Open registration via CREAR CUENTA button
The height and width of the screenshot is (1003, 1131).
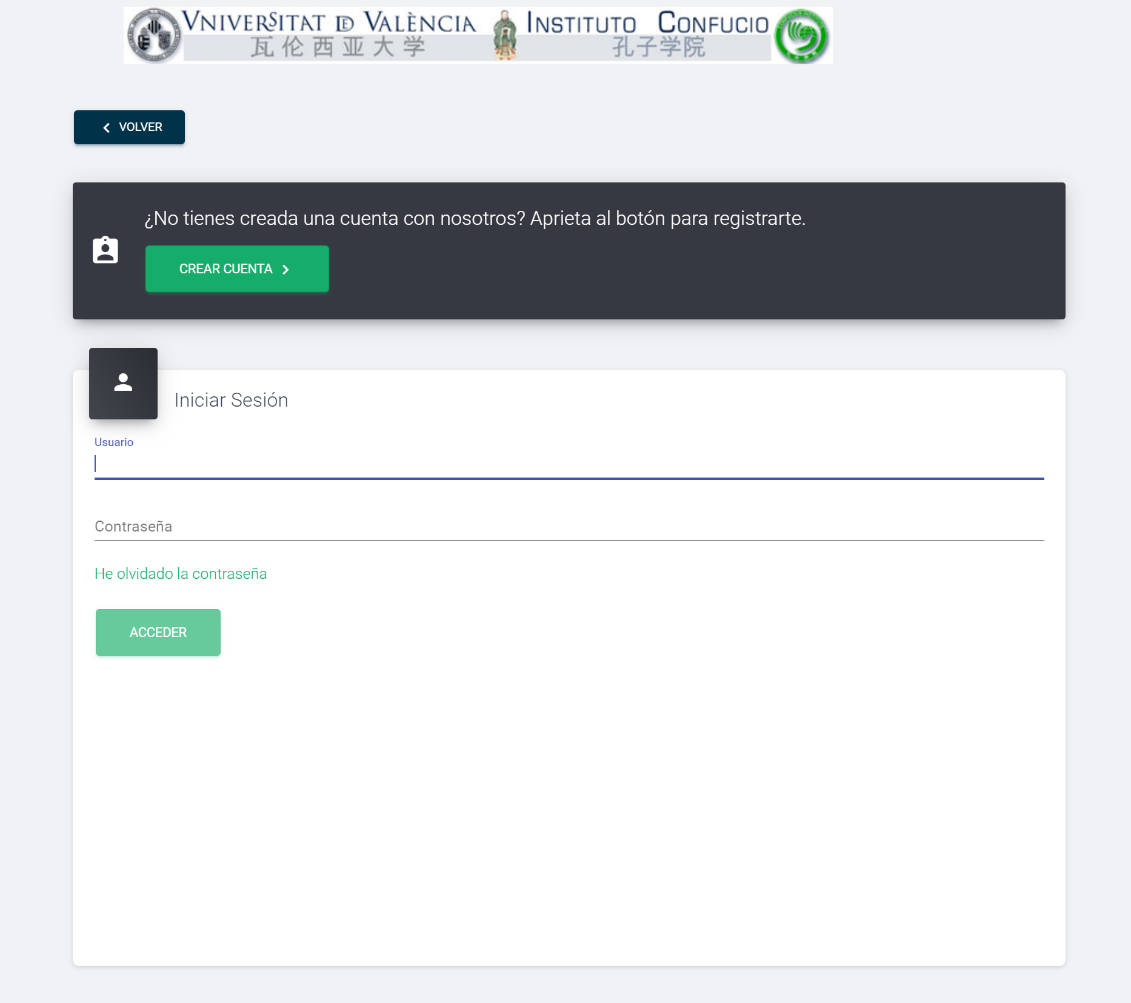point(237,269)
